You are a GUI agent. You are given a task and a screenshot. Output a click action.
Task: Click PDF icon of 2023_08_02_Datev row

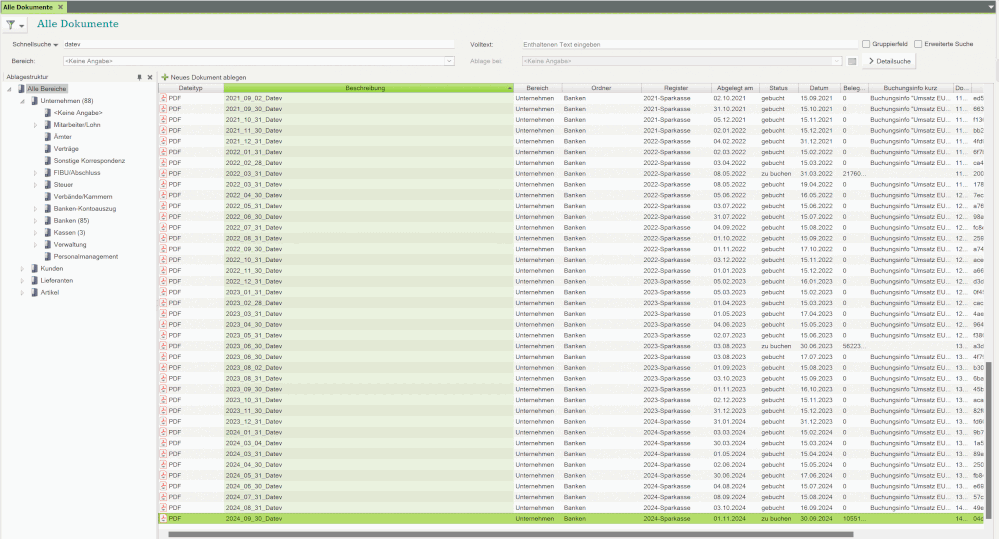(164, 368)
